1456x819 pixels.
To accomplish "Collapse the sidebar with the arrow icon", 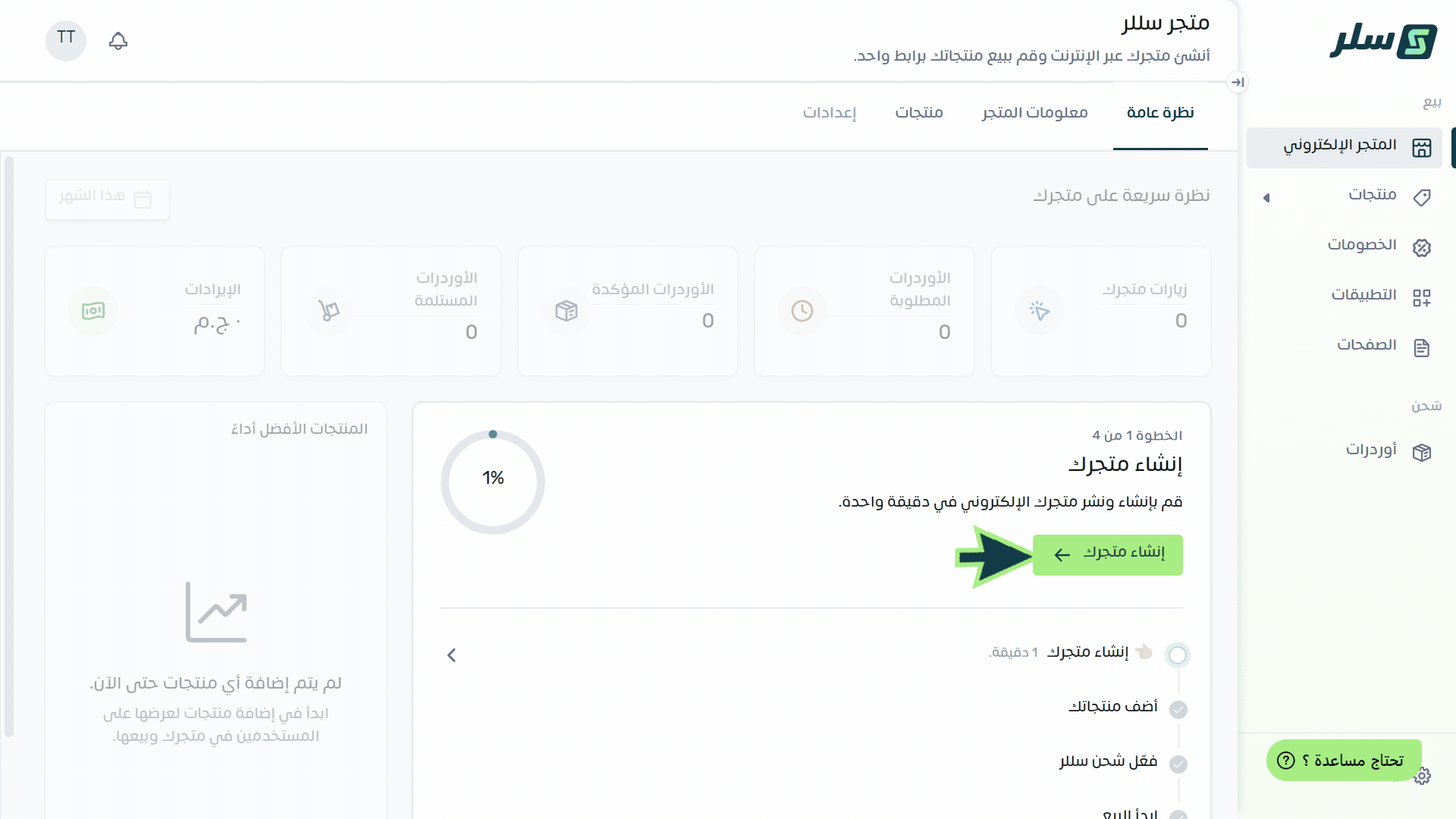I will point(1238,82).
